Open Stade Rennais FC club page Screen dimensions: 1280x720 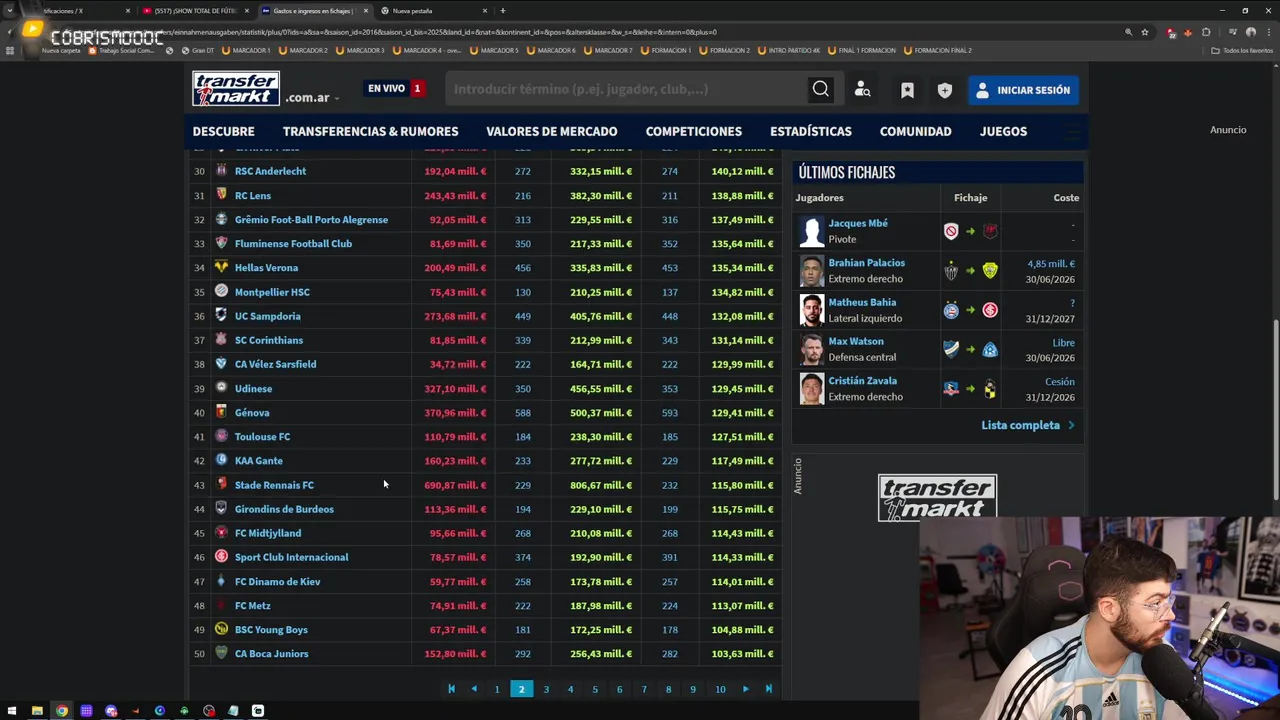(x=274, y=485)
